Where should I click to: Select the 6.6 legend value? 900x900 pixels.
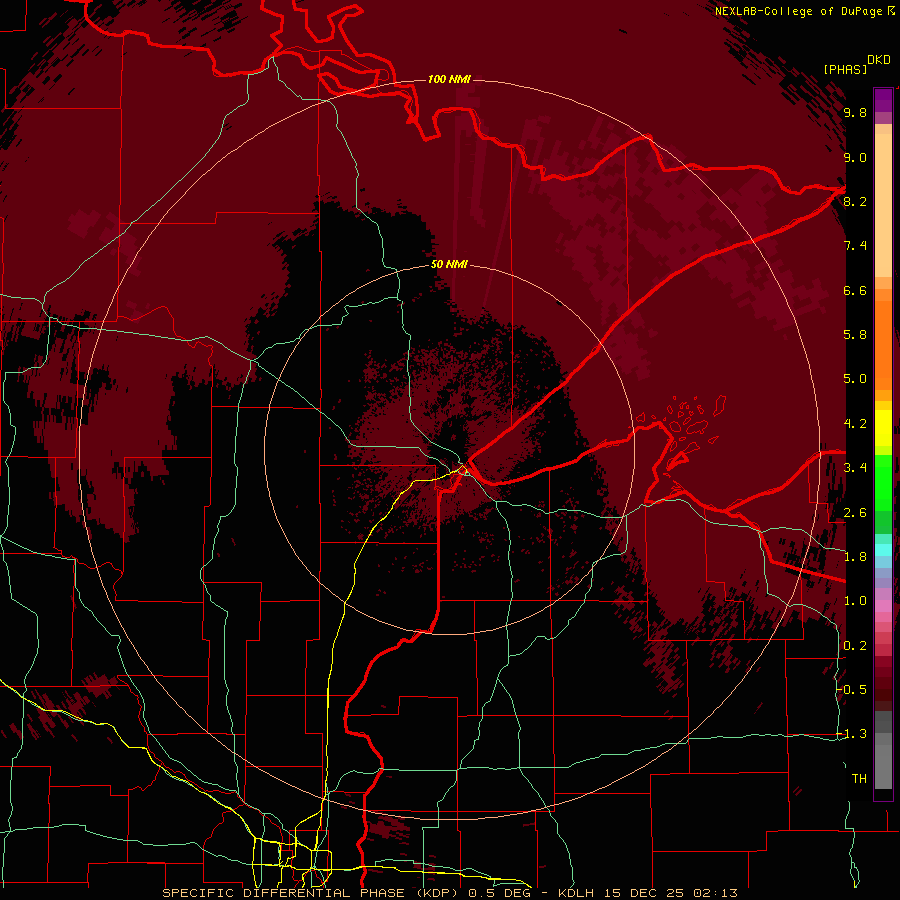click(855, 290)
